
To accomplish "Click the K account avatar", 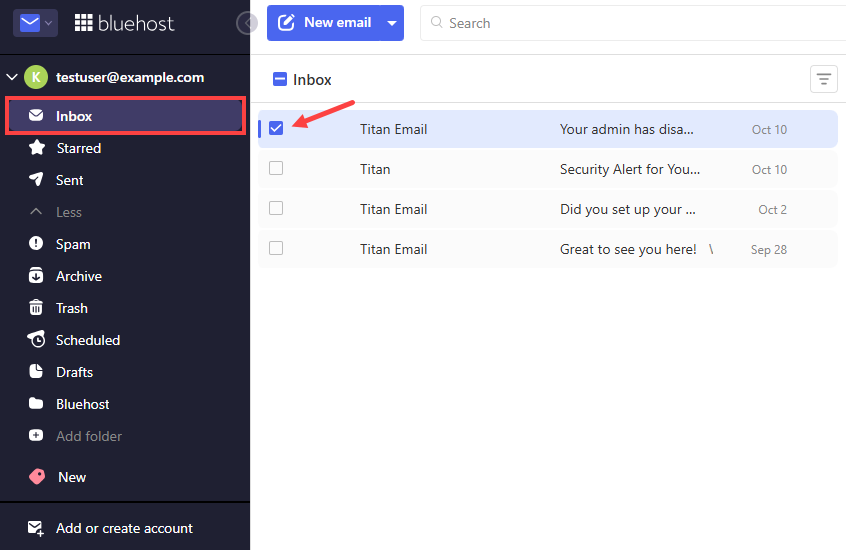I will [36, 77].
